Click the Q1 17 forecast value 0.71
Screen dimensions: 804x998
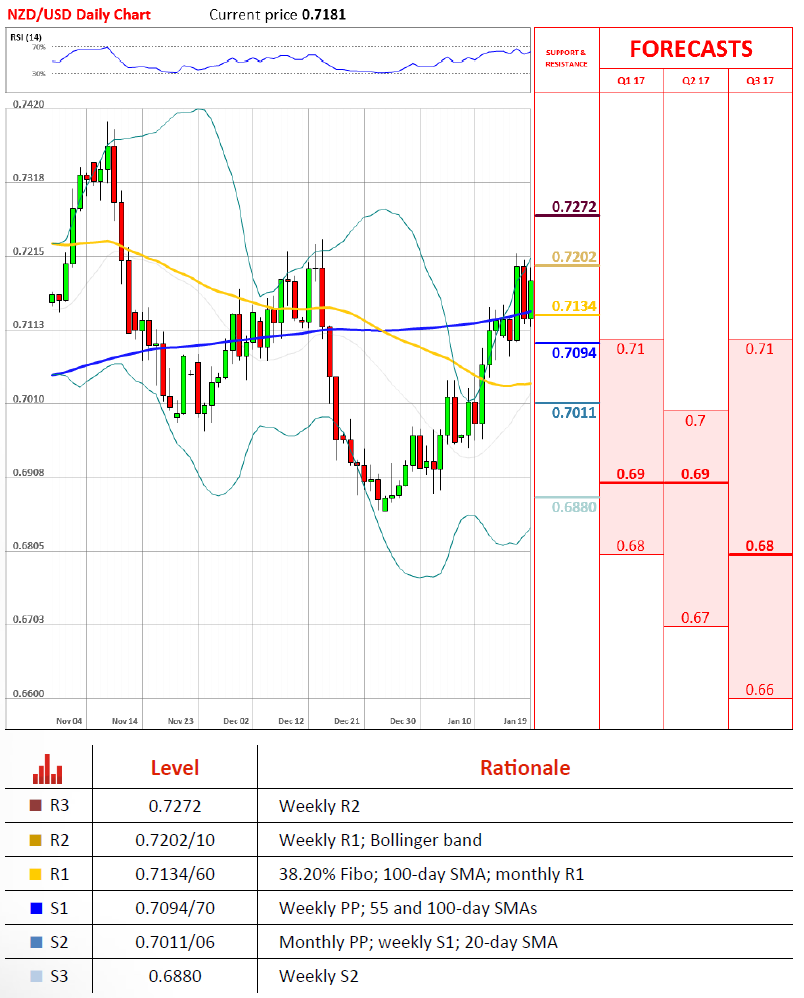pos(630,349)
